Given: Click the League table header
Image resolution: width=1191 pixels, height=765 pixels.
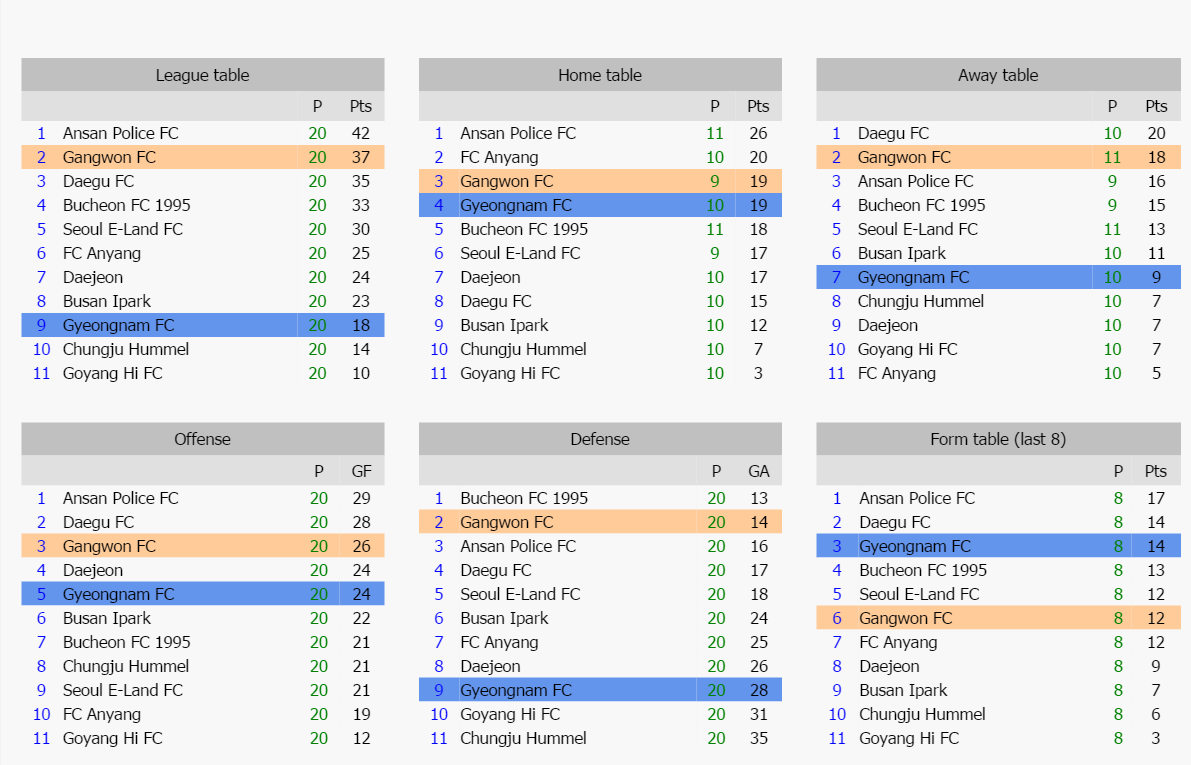Looking at the screenshot, I should pos(203,74).
